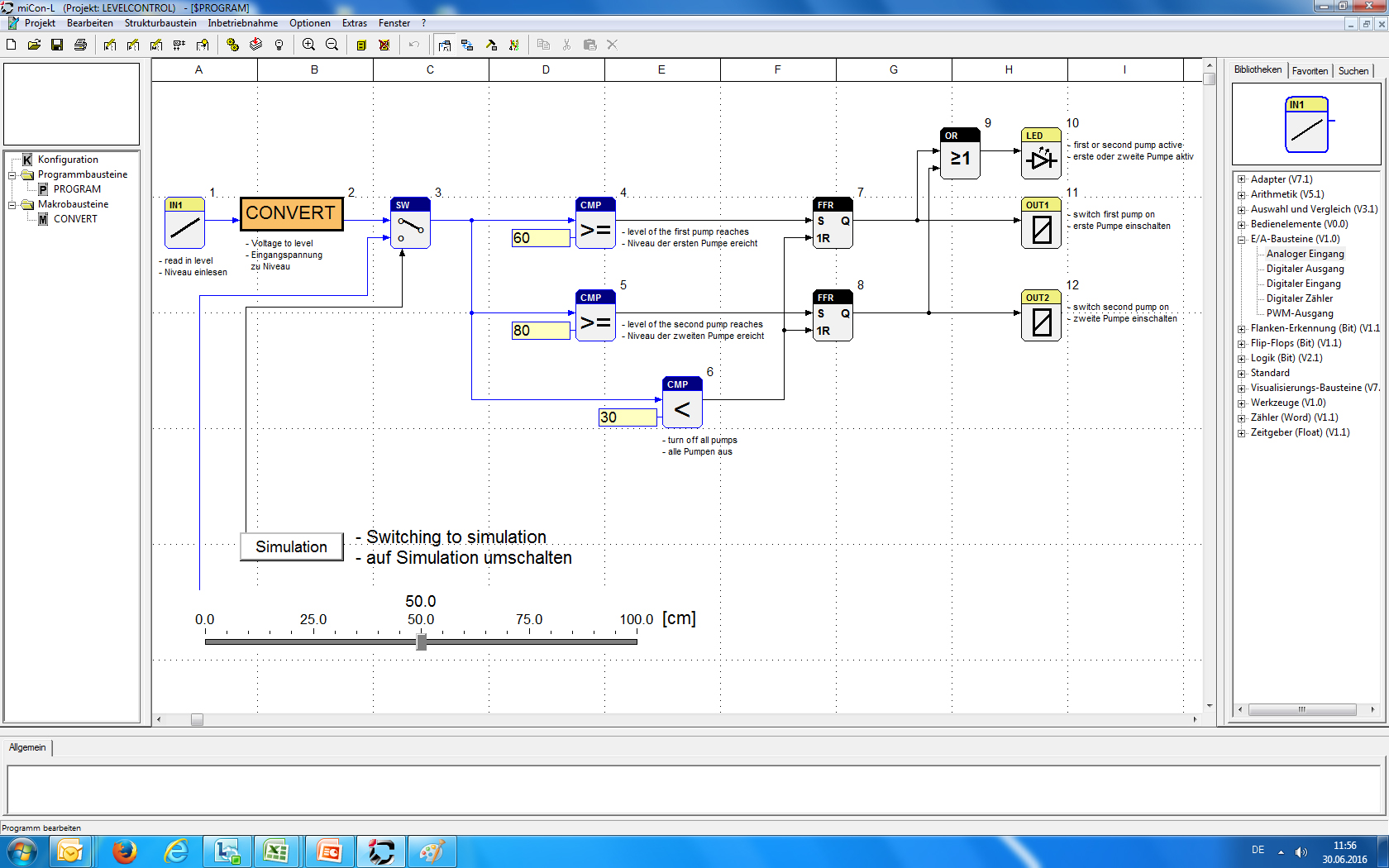Viewport: 1389px width, 868px height.
Task: Click the light bulb toolbar icon
Action: point(279,45)
